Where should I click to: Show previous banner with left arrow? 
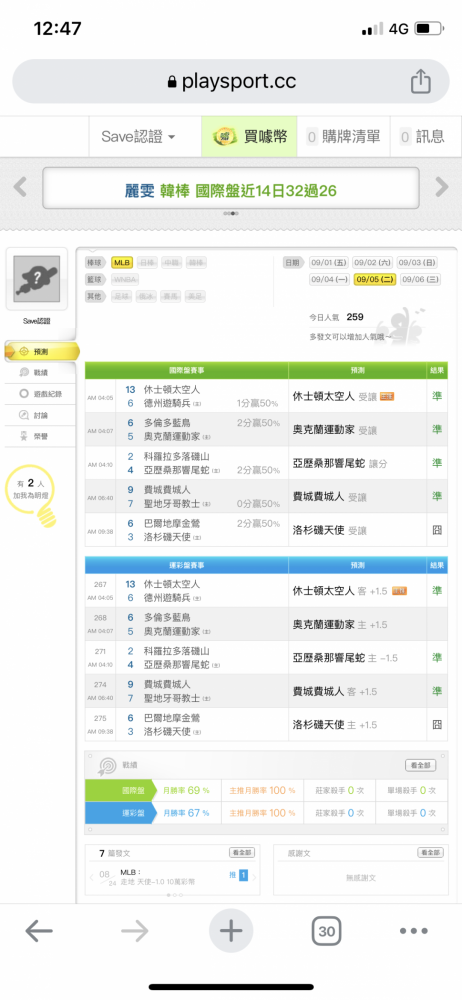[x=20, y=187]
